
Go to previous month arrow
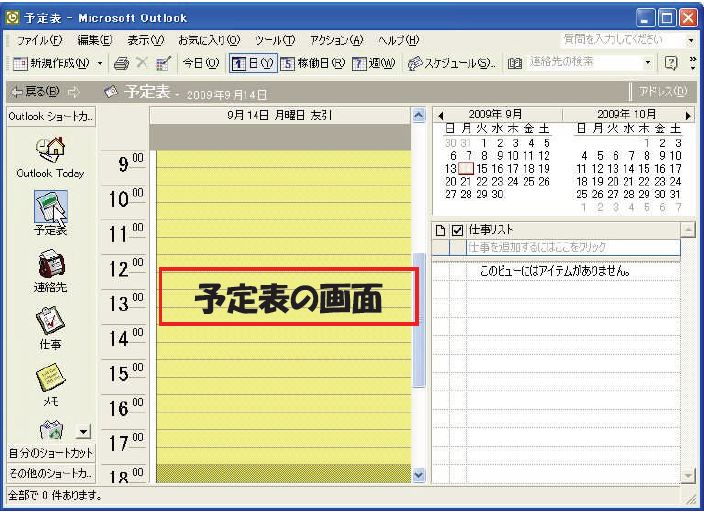441,115
